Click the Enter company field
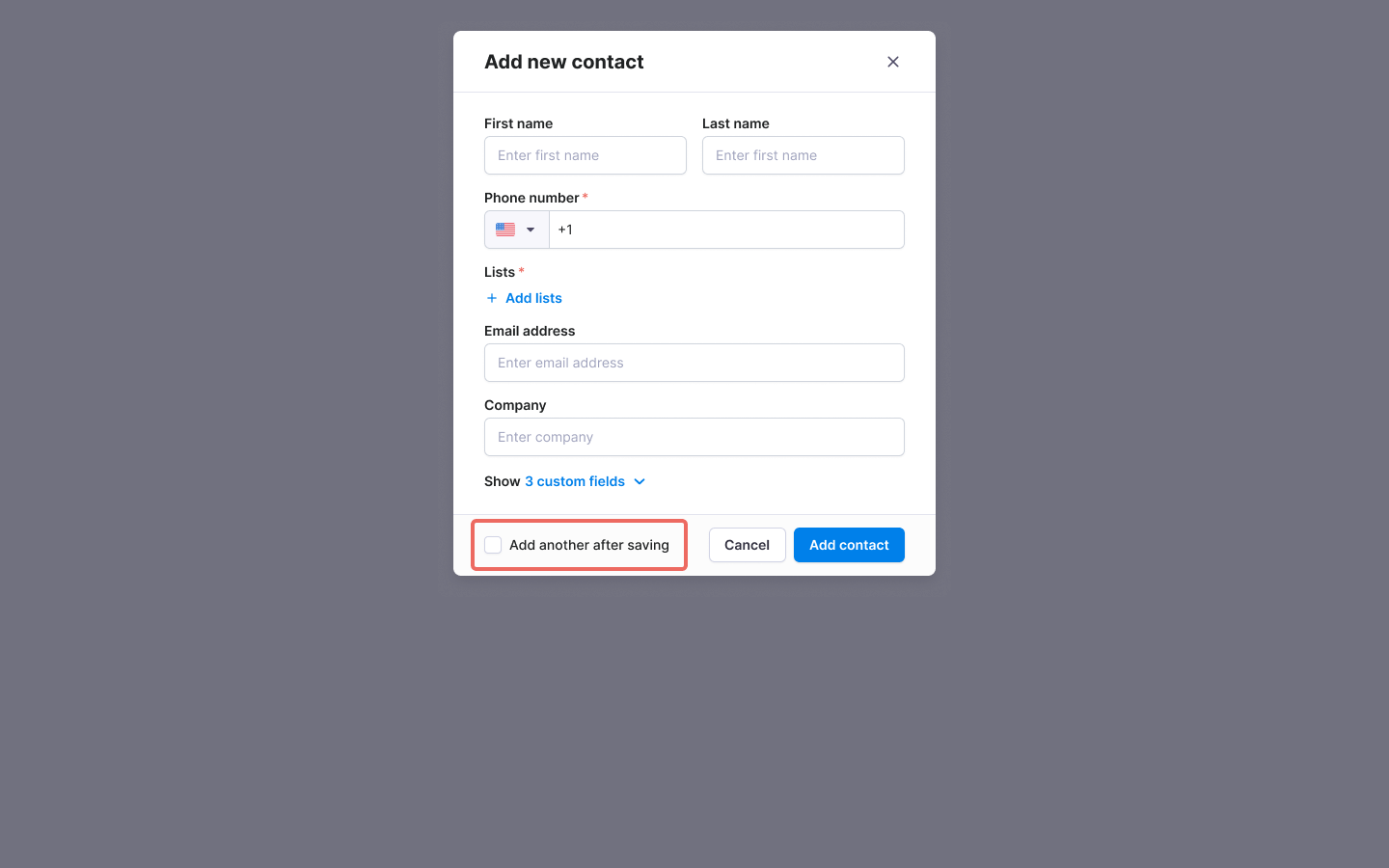This screenshot has height=868, width=1389. (x=694, y=437)
